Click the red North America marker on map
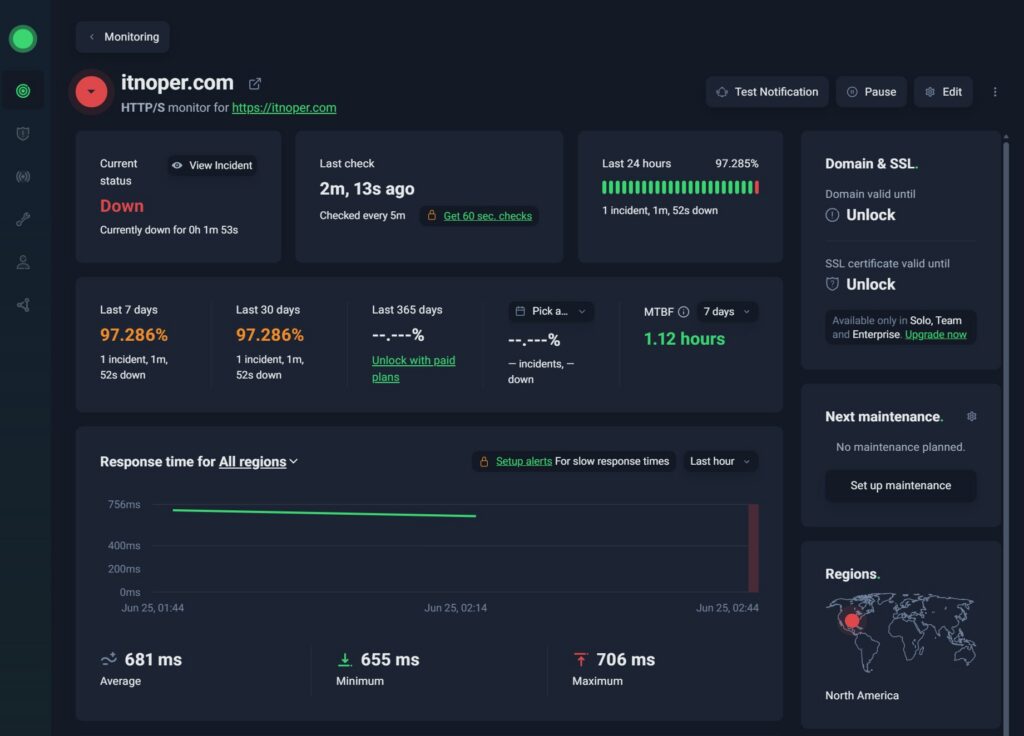This screenshot has height=736, width=1024. (x=852, y=620)
